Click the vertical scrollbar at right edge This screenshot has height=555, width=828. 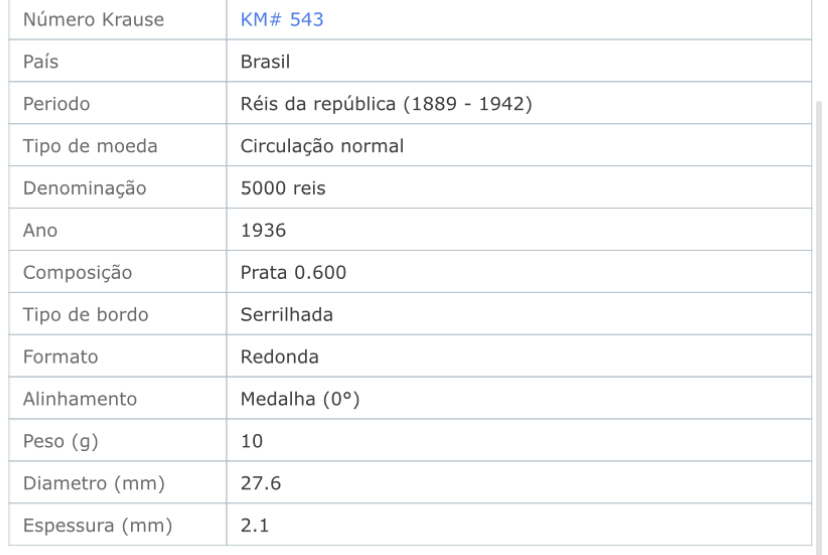(x=819, y=327)
